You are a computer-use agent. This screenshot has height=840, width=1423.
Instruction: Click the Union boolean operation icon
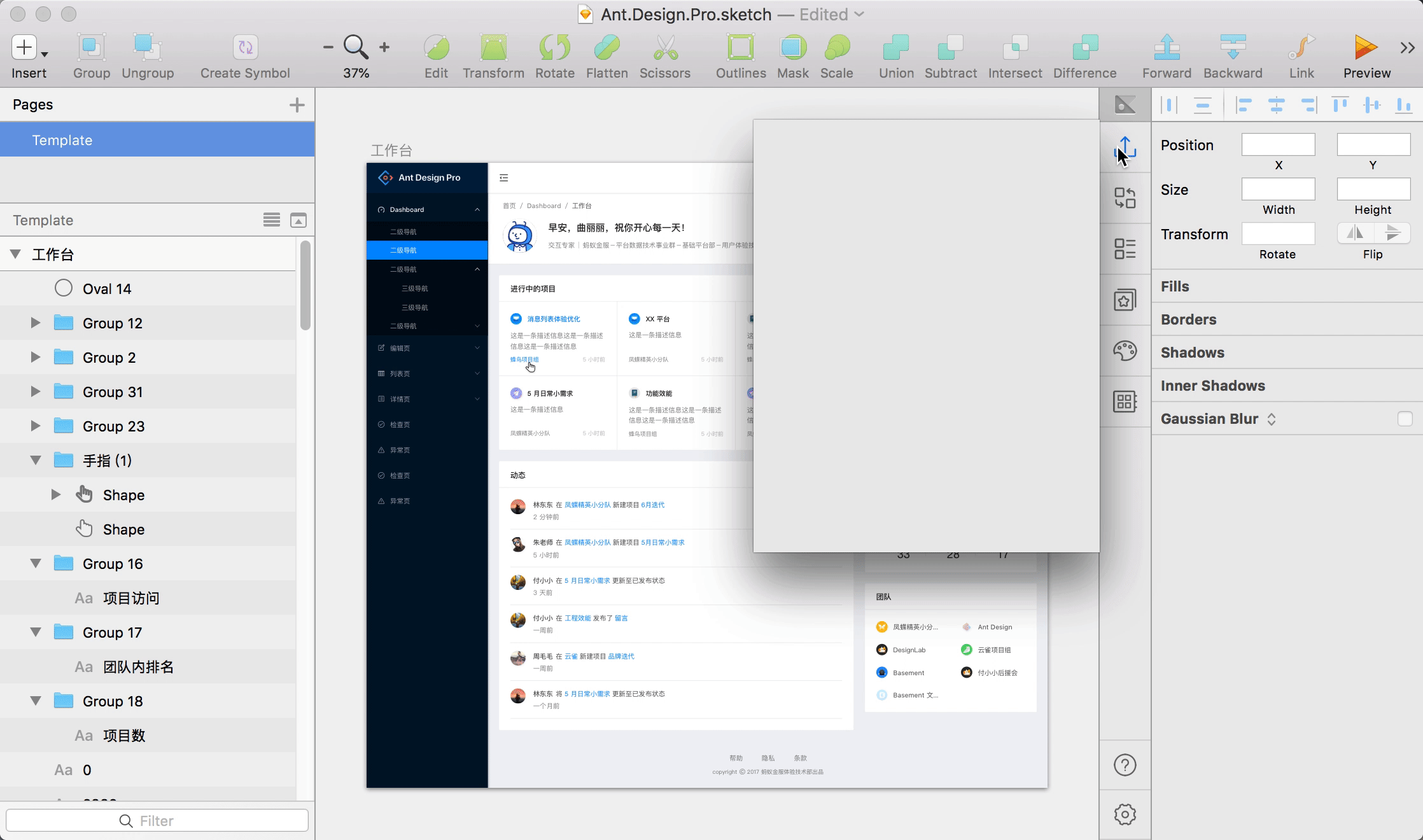tap(895, 48)
